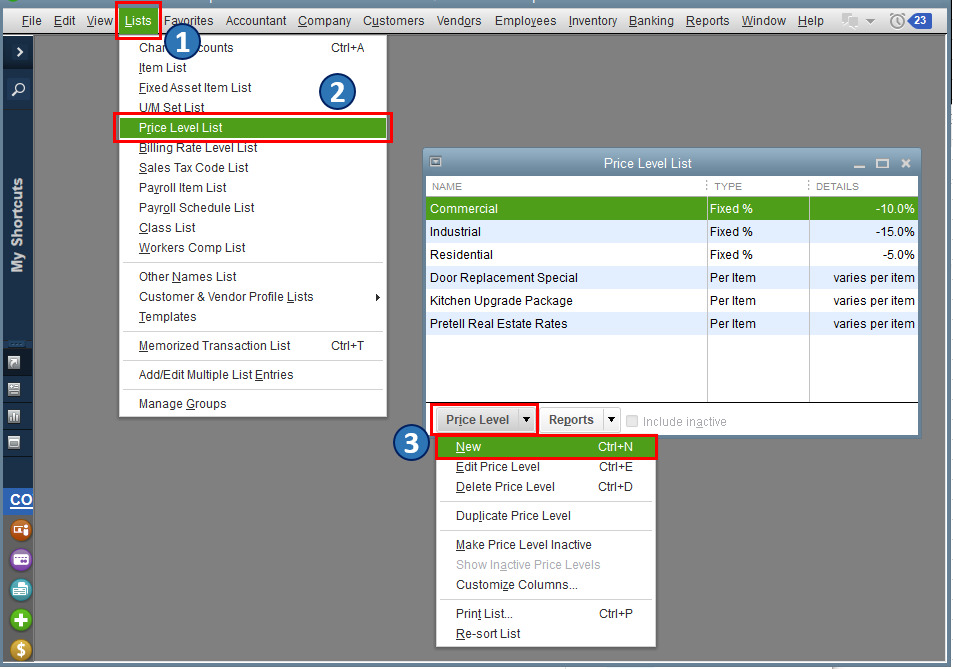Choose Make Price Level Inactive
This screenshot has width=953, height=669.
tap(546, 545)
